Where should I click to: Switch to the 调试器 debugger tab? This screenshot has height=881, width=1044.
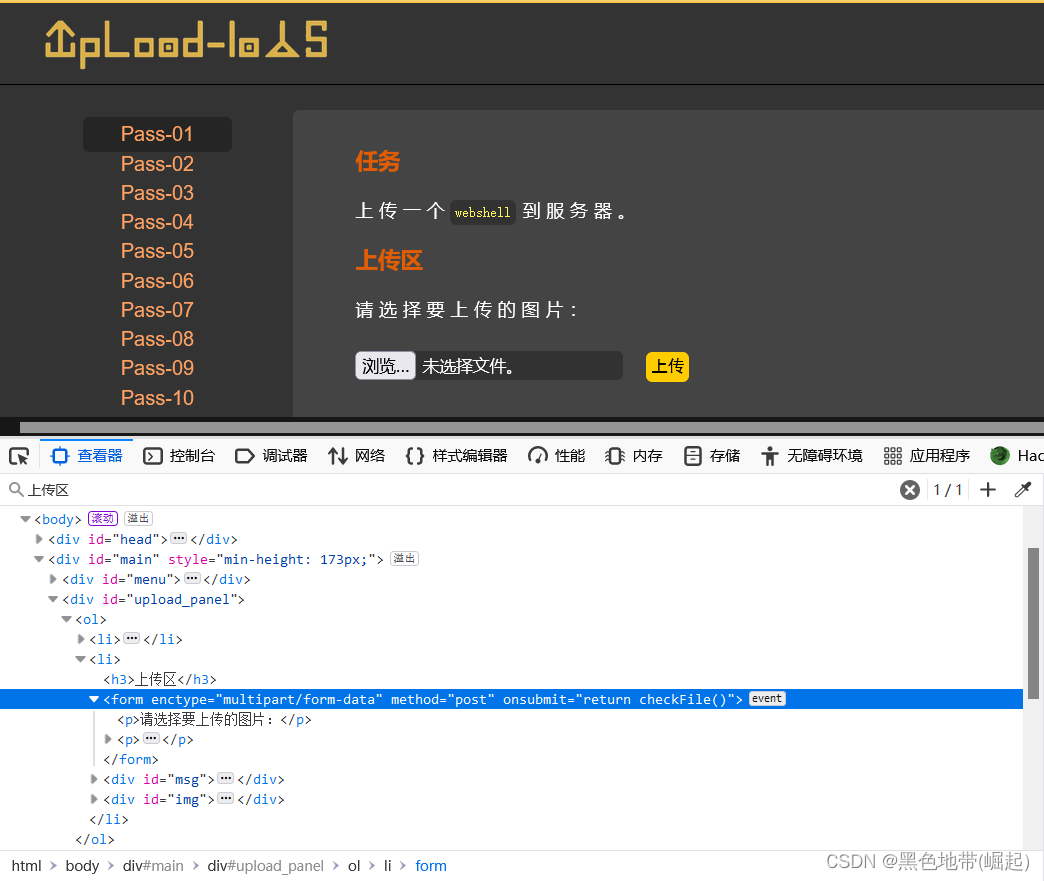271,456
